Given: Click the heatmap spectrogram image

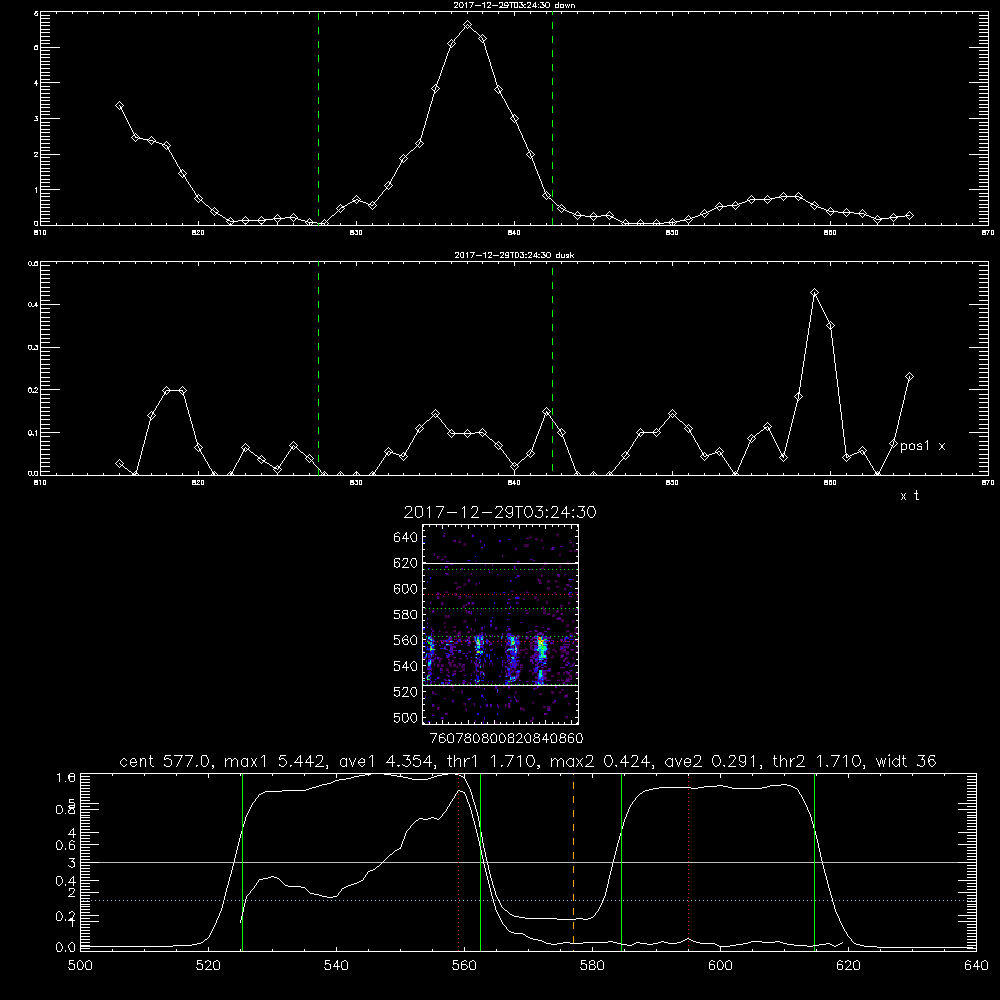Looking at the screenshot, I should [501, 624].
